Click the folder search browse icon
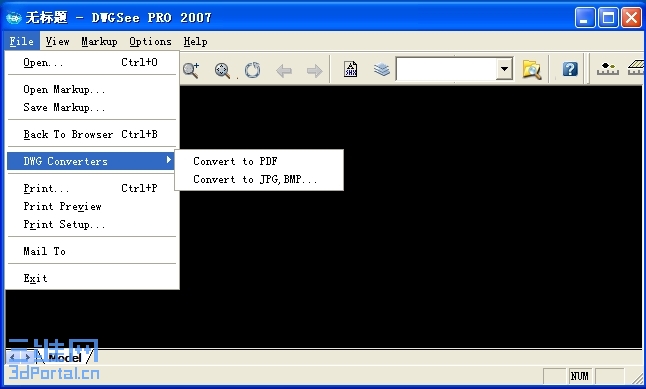The image size is (646, 389). [x=531, y=69]
